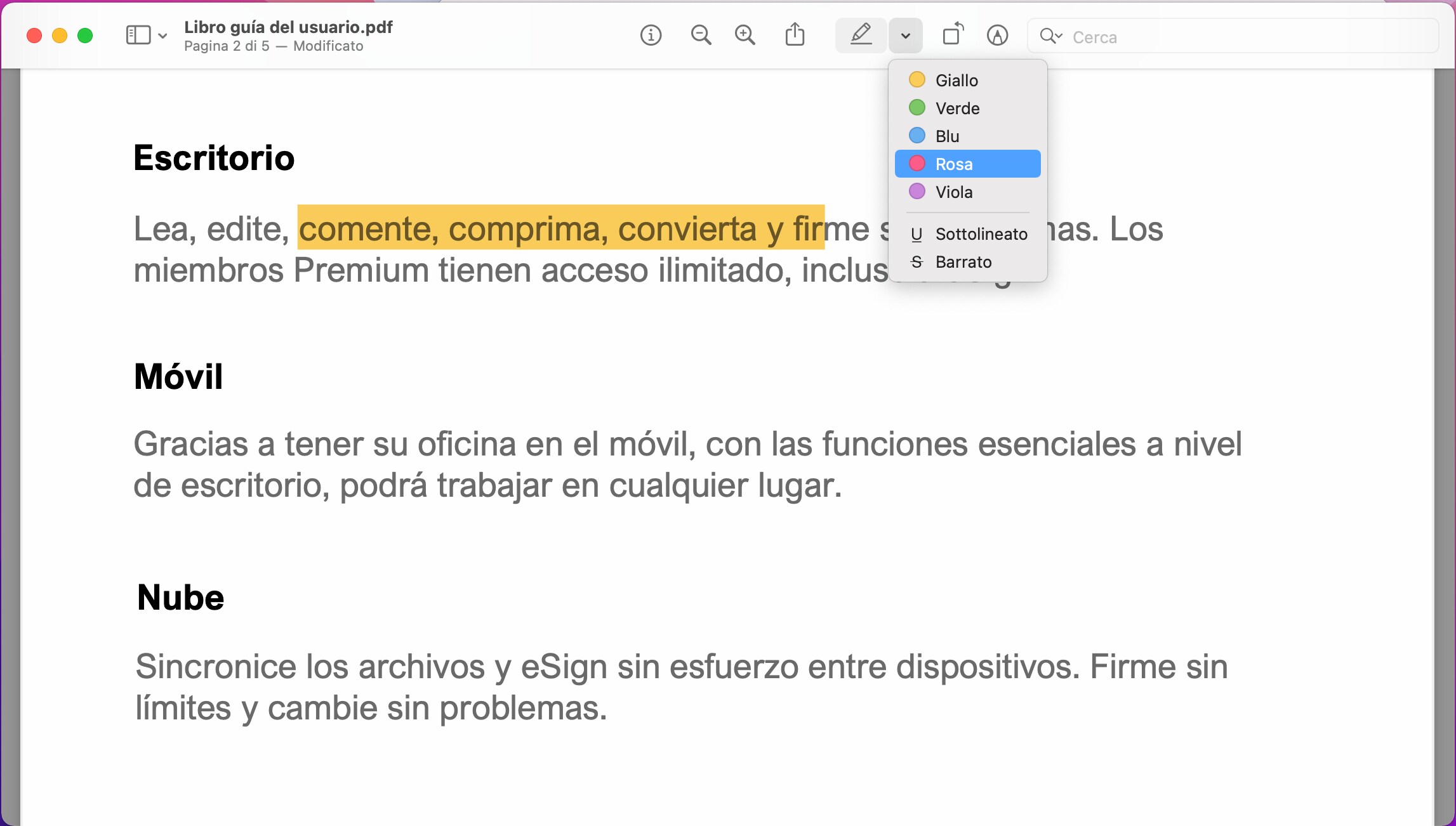Choose Verde highlight color
The image size is (1456, 826).
click(x=967, y=108)
